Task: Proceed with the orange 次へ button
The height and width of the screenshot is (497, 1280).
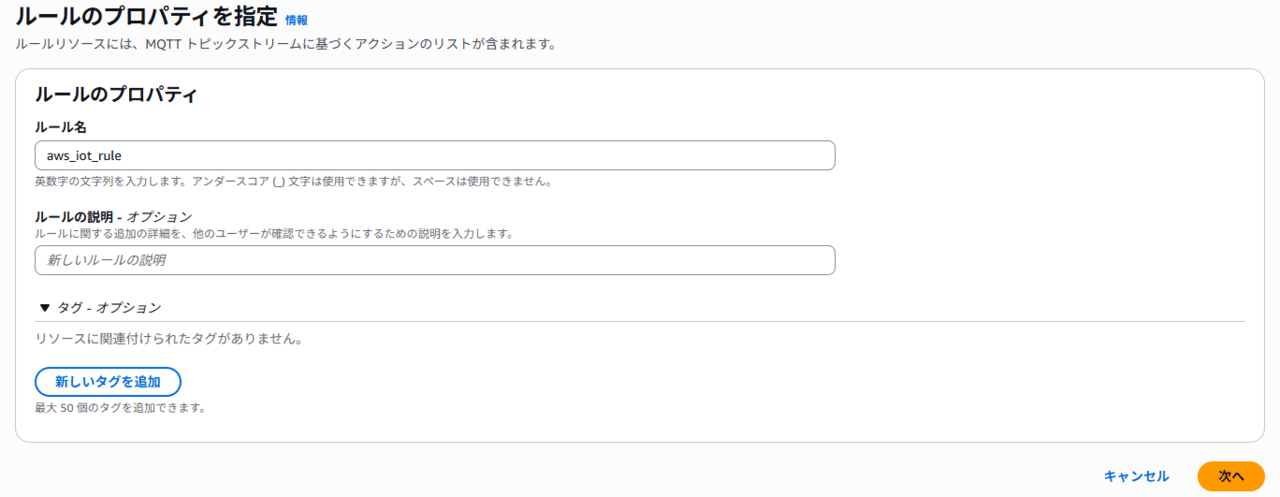Action: click(1230, 476)
